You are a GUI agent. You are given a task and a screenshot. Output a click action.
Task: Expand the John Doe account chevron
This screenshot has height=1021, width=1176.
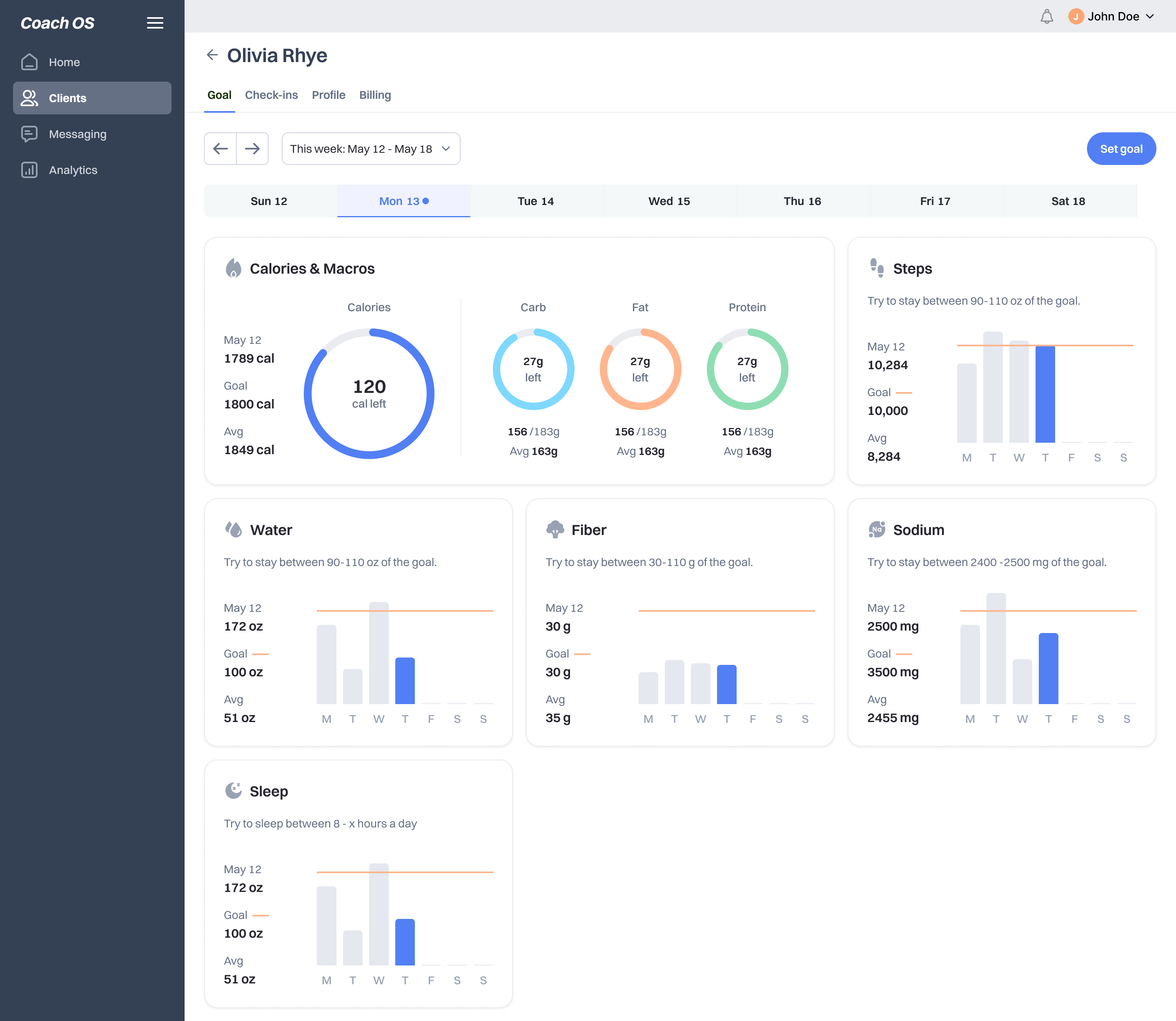click(1150, 16)
